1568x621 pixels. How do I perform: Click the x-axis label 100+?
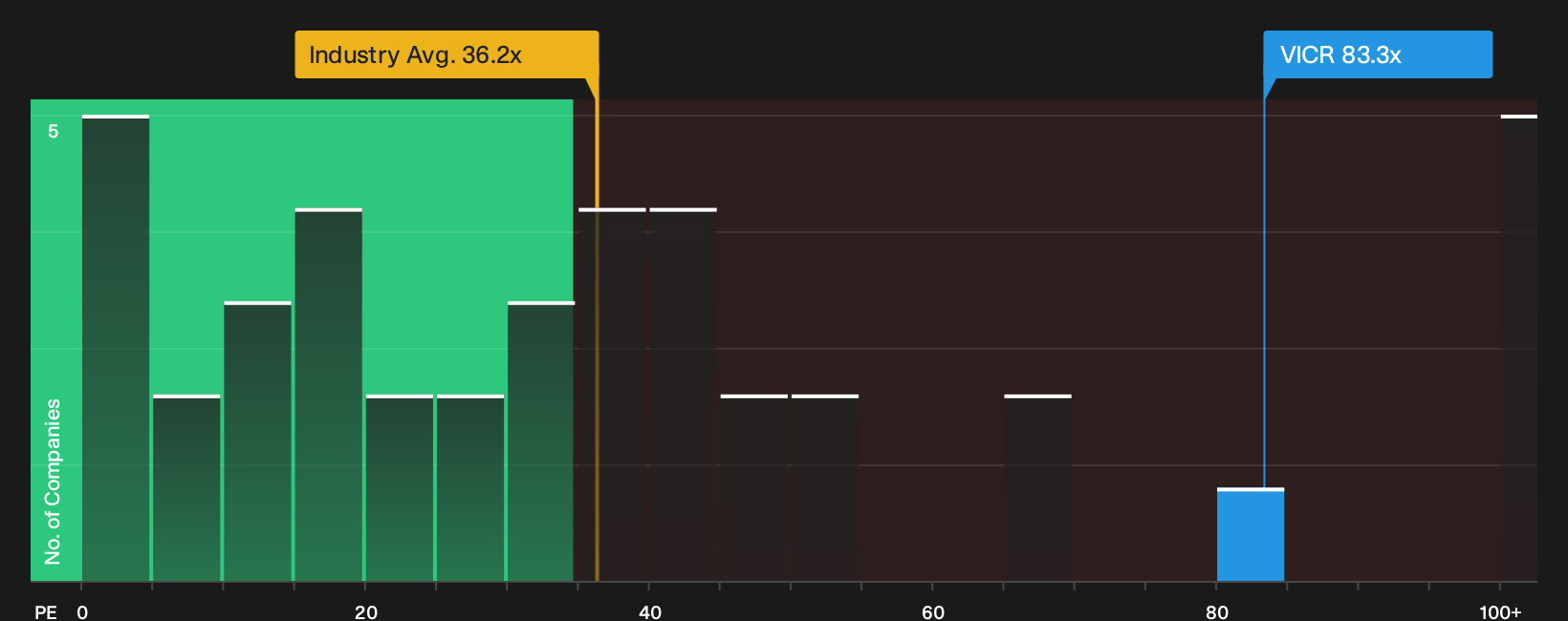tap(1500, 611)
